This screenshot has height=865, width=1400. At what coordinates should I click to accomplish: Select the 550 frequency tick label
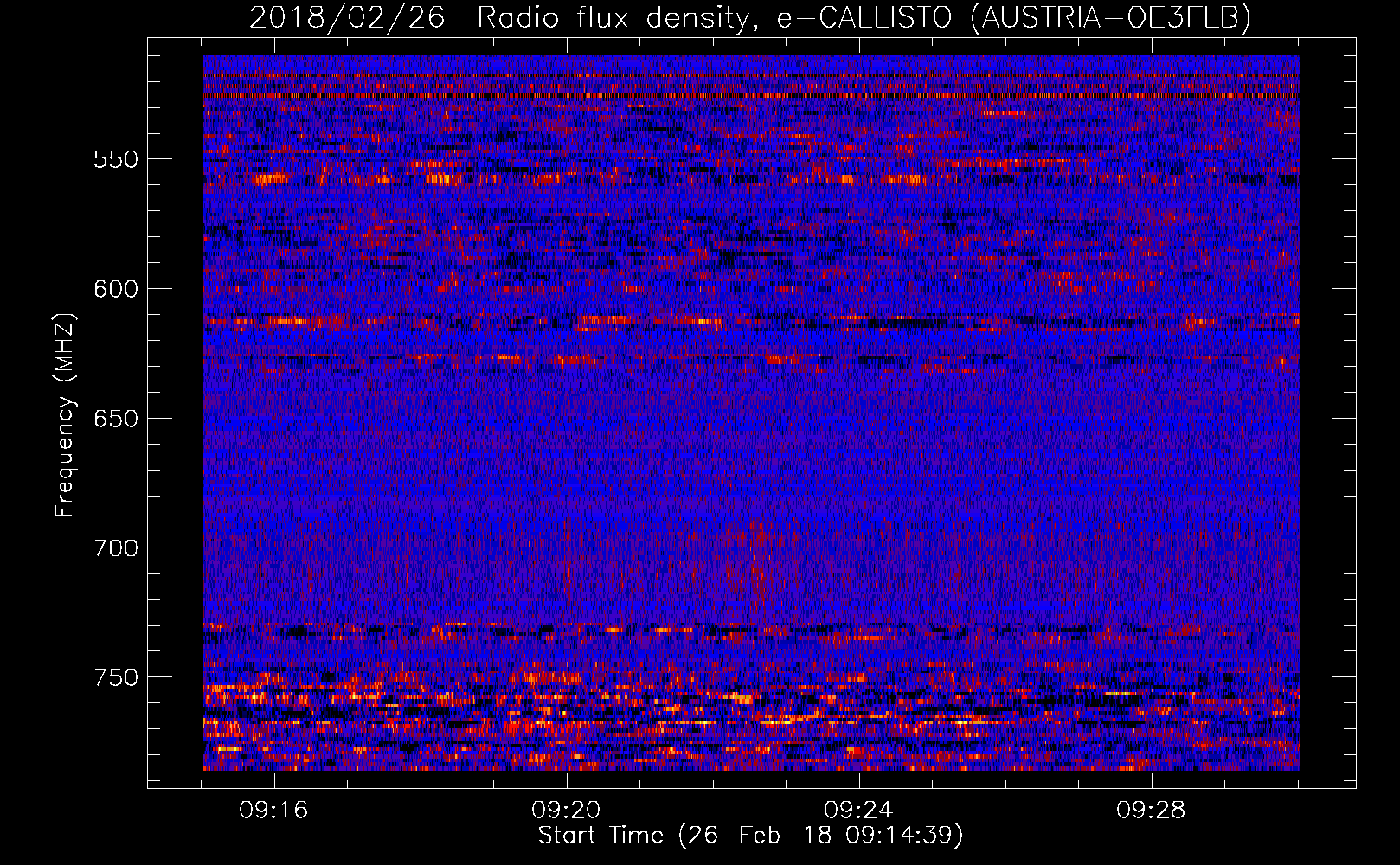[x=116, y=159]
